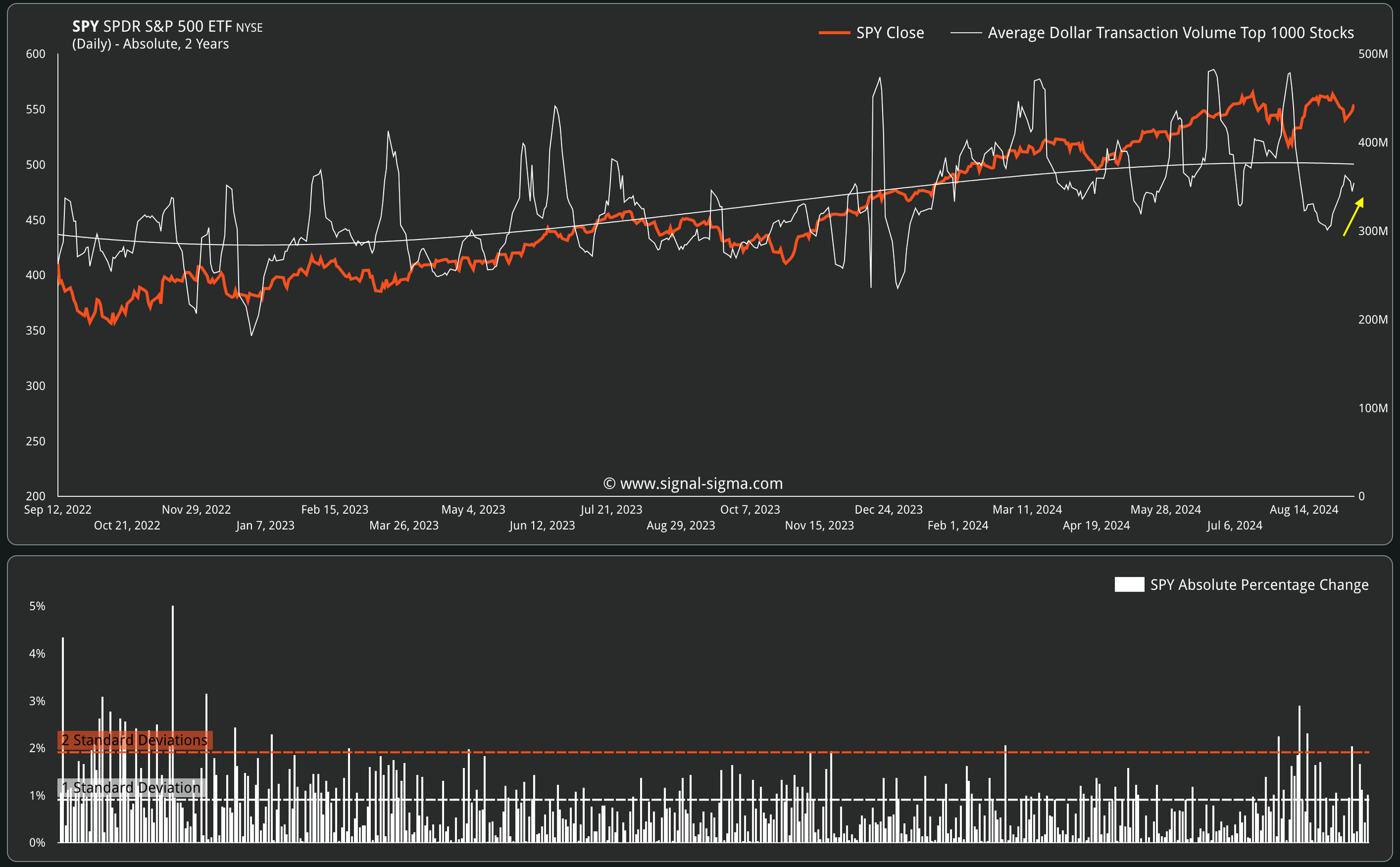Click the 200M volume axis label
Viewport: 1400px width, 867px height.
pos(1373,320)
